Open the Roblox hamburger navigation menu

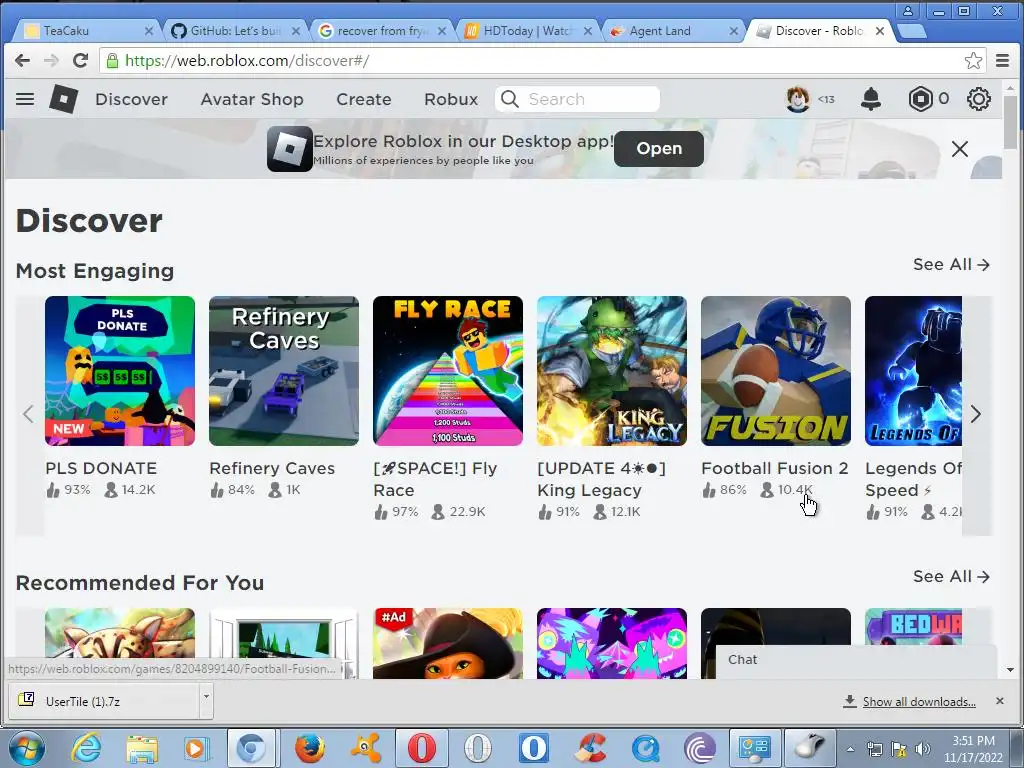(x=25, y=99)
